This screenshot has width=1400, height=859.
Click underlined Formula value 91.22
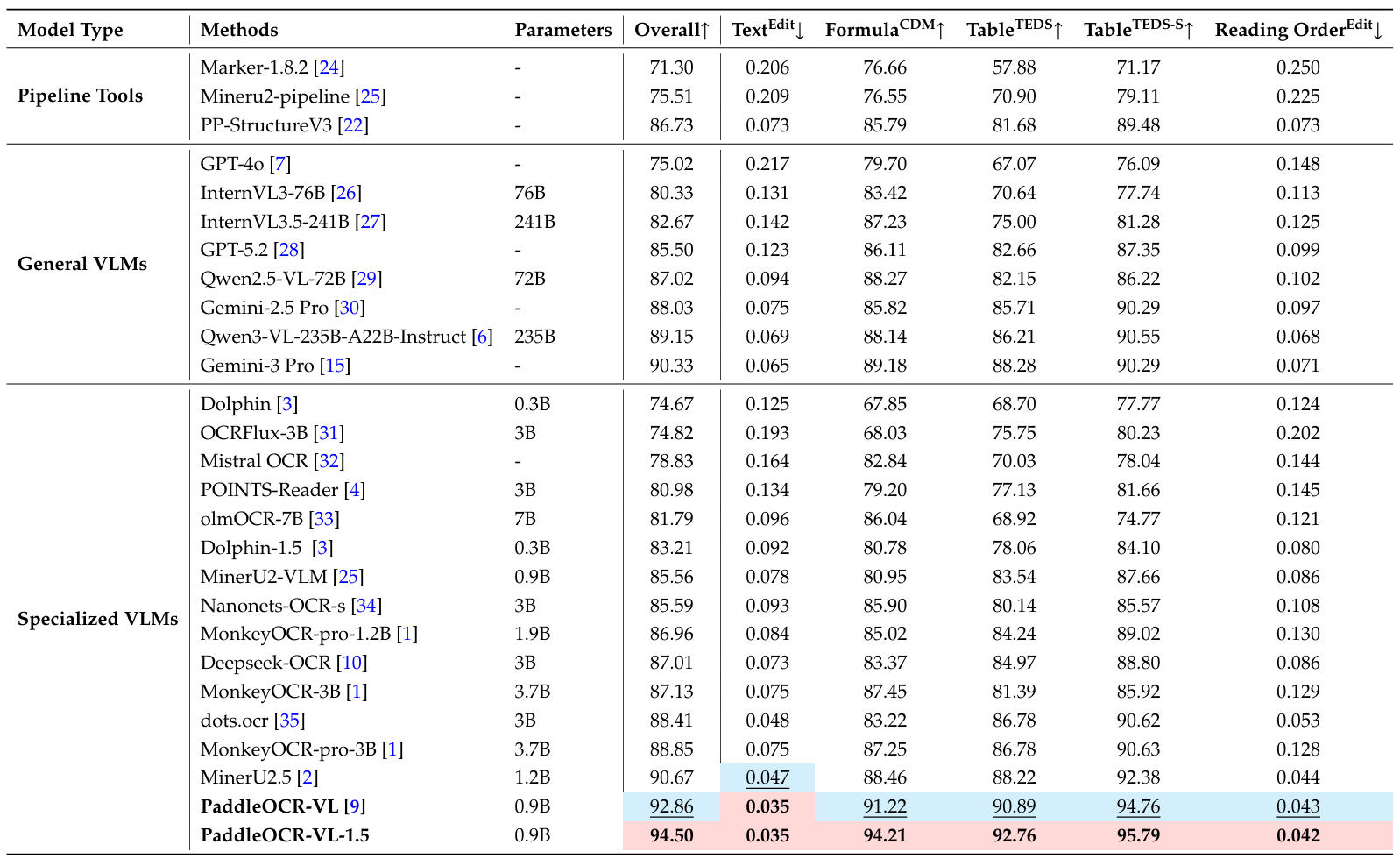885,806
